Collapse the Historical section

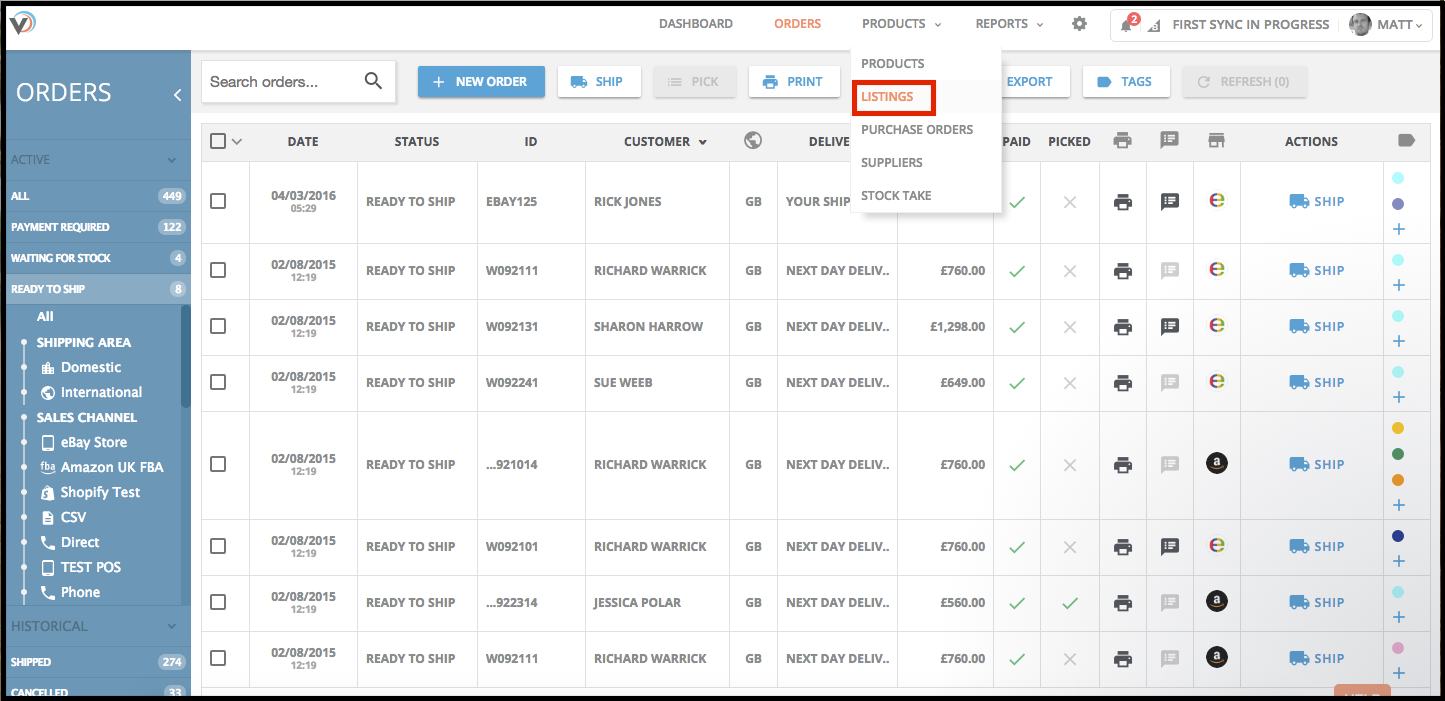pos(172,626)
